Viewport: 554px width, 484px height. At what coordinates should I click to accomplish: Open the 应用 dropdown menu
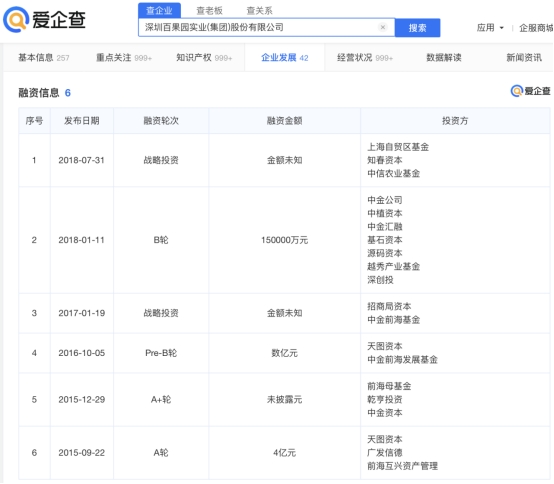pos(490,28)
